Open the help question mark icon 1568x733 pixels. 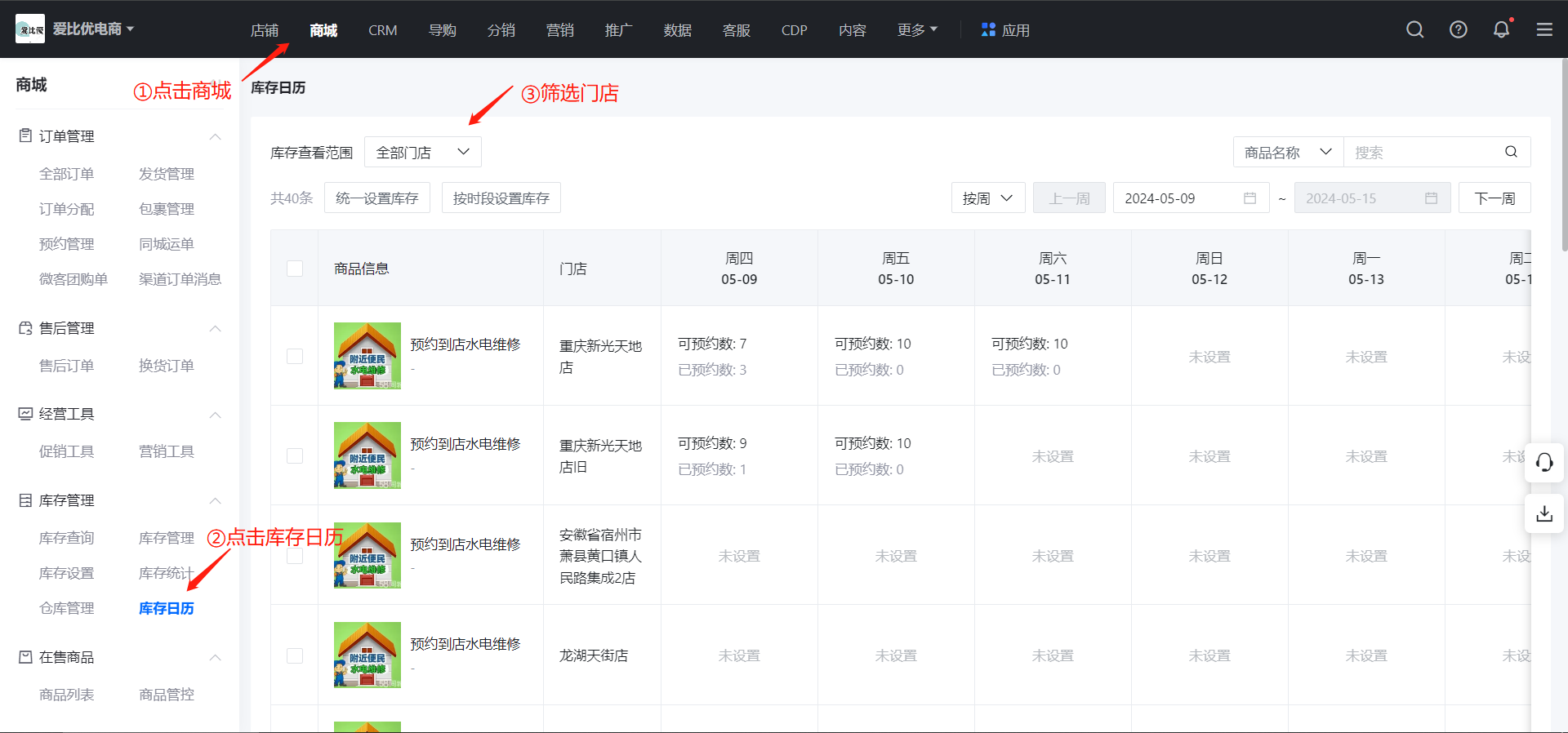[x=1458, y=29]
